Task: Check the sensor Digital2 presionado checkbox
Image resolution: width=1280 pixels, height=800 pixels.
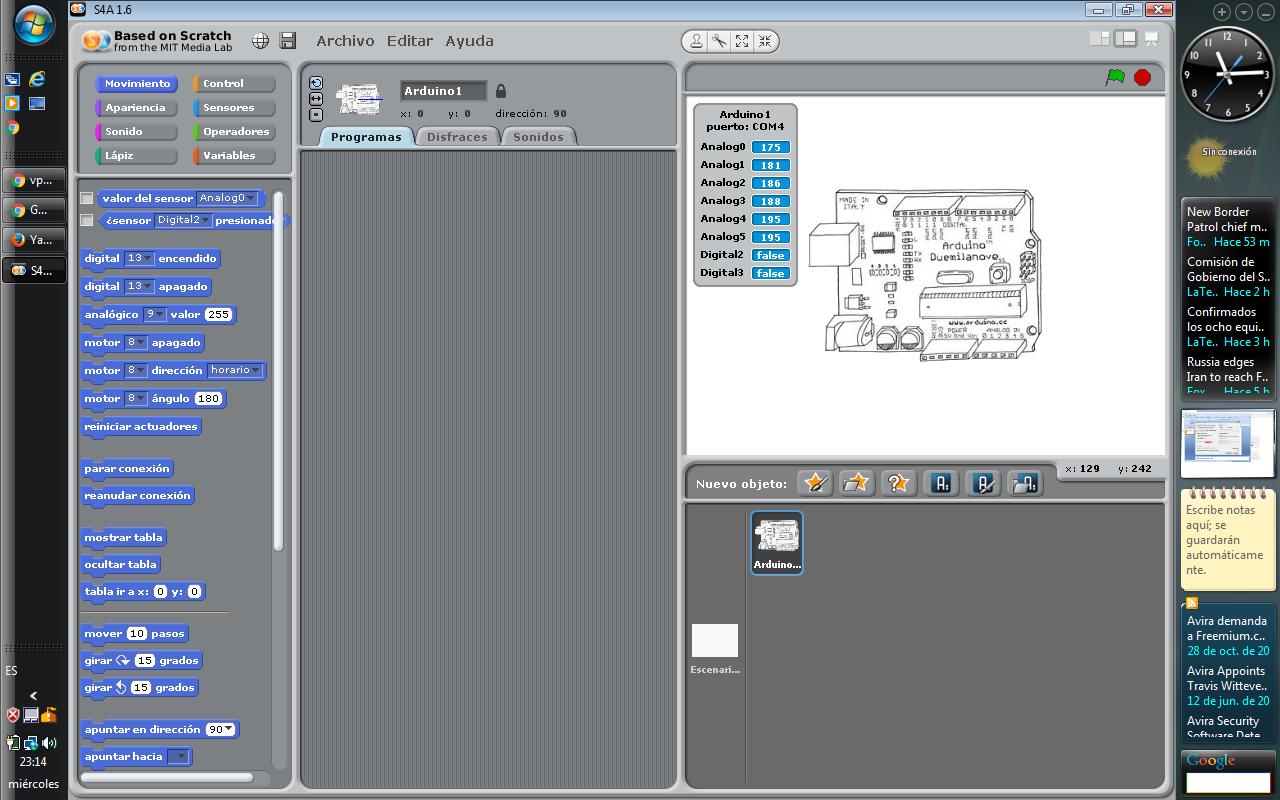Action: [86, 221]
